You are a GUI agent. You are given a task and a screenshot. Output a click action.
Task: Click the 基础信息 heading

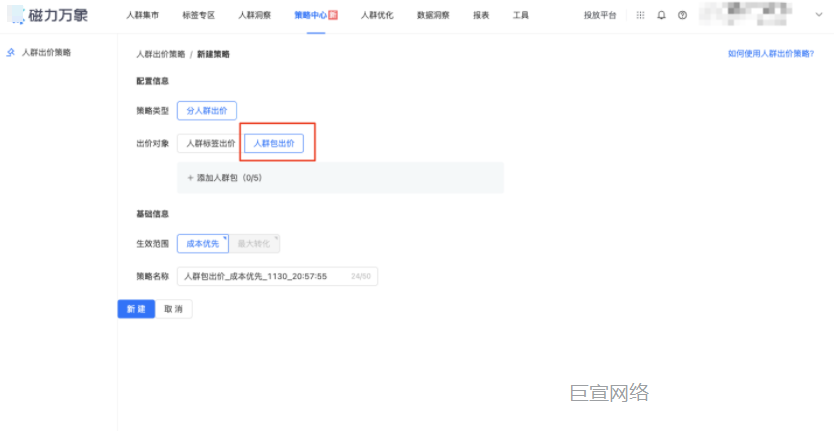pos(153,214)
